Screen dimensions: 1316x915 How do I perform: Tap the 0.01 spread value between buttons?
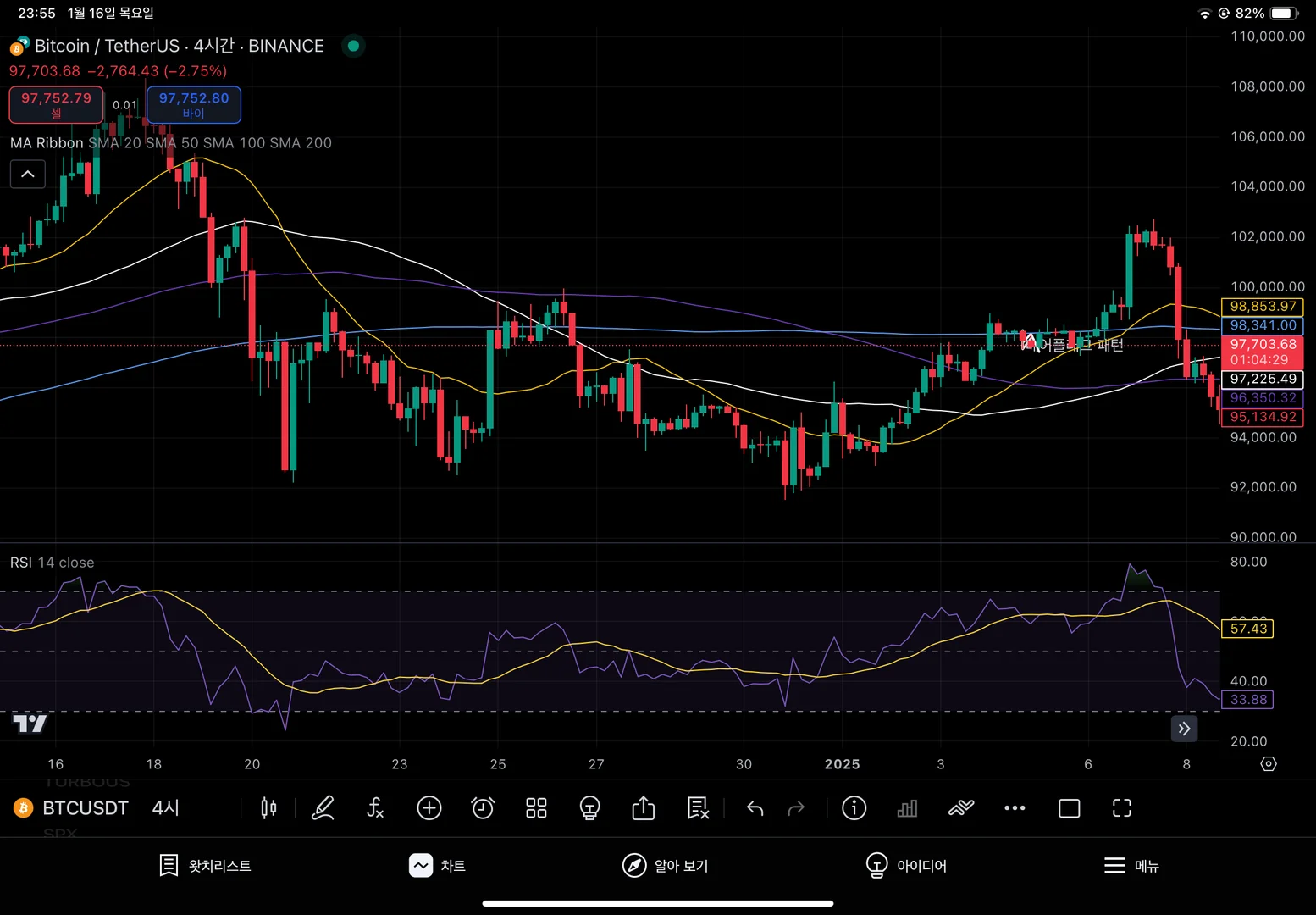(124, 105)
